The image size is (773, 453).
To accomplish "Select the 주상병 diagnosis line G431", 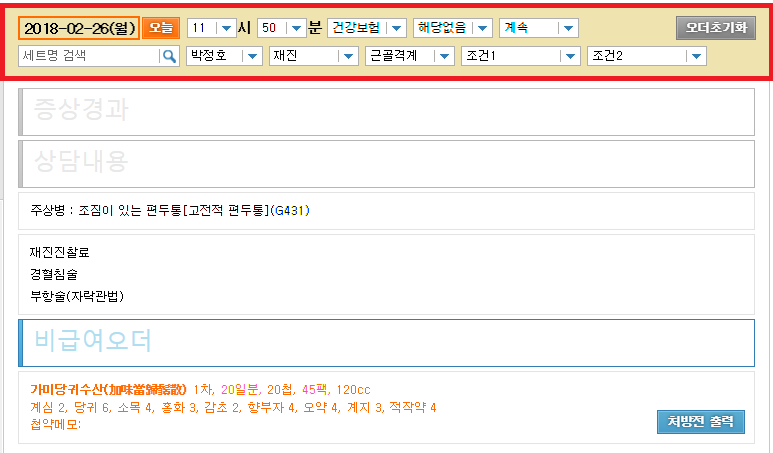I will pos(170,211).
